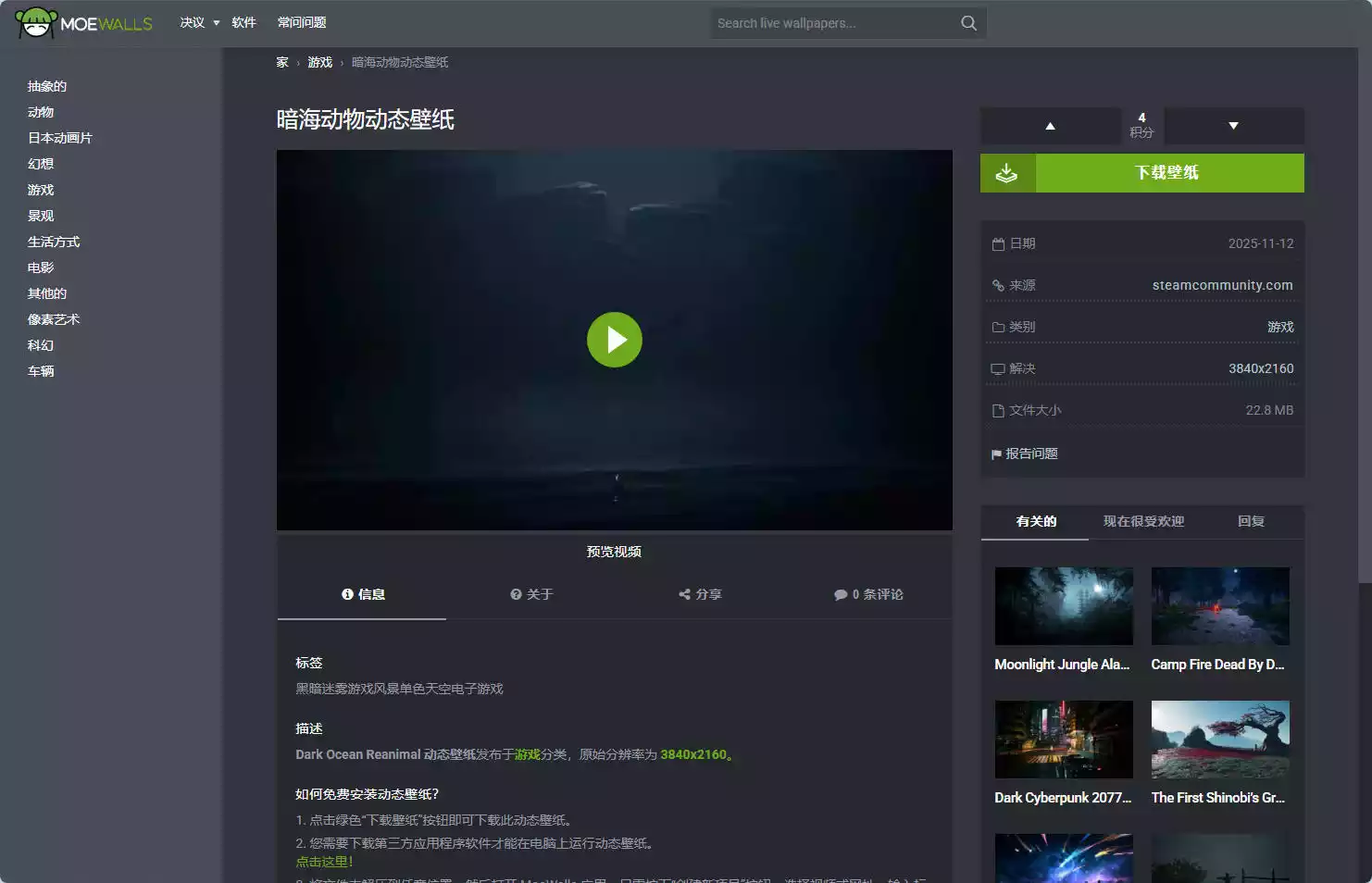The width and height of the screenshot is (1372, 883).
Task: Play the preview video
Action: [615, 340]
